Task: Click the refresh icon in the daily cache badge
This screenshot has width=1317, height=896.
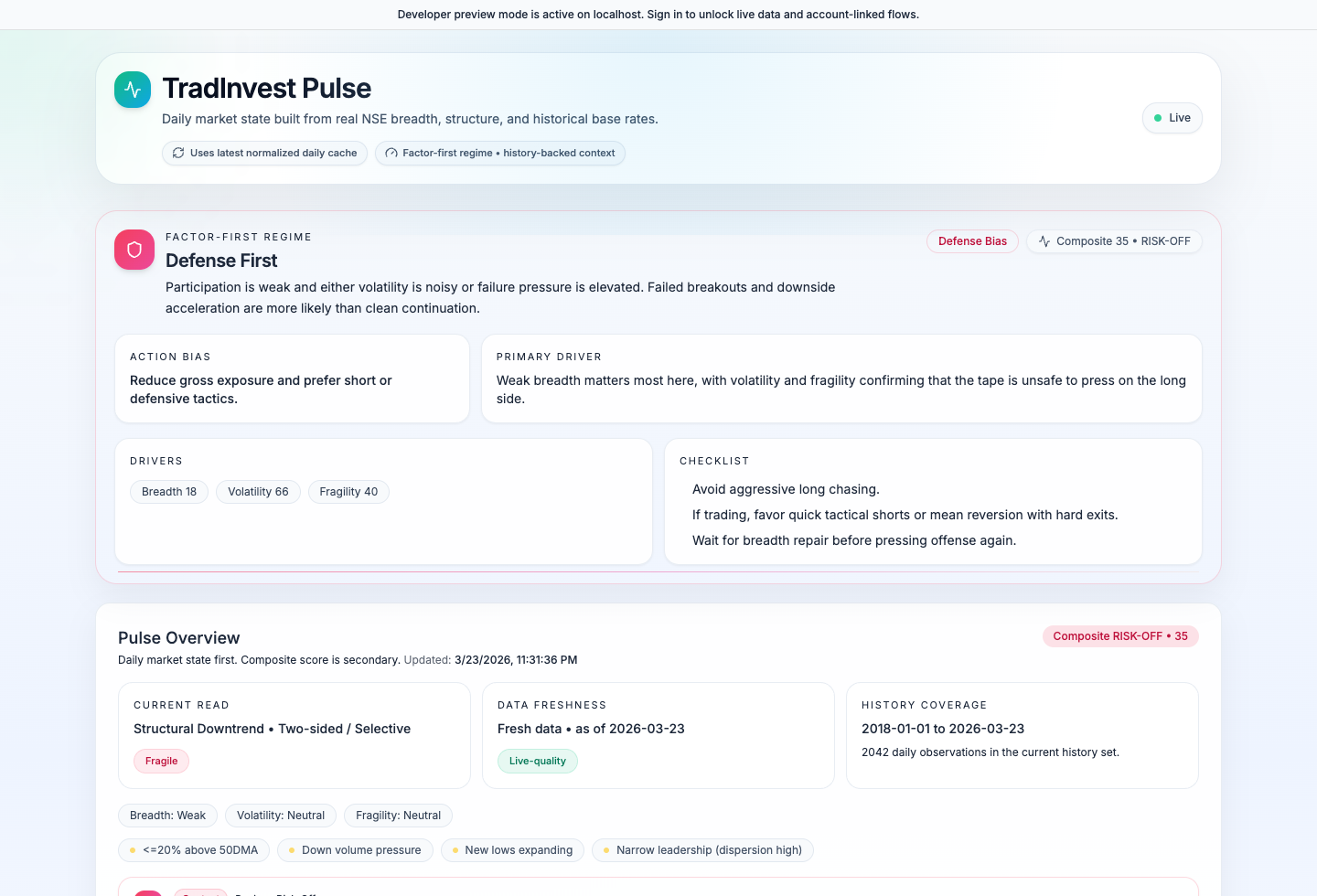Action: click(x=178, y=153)
